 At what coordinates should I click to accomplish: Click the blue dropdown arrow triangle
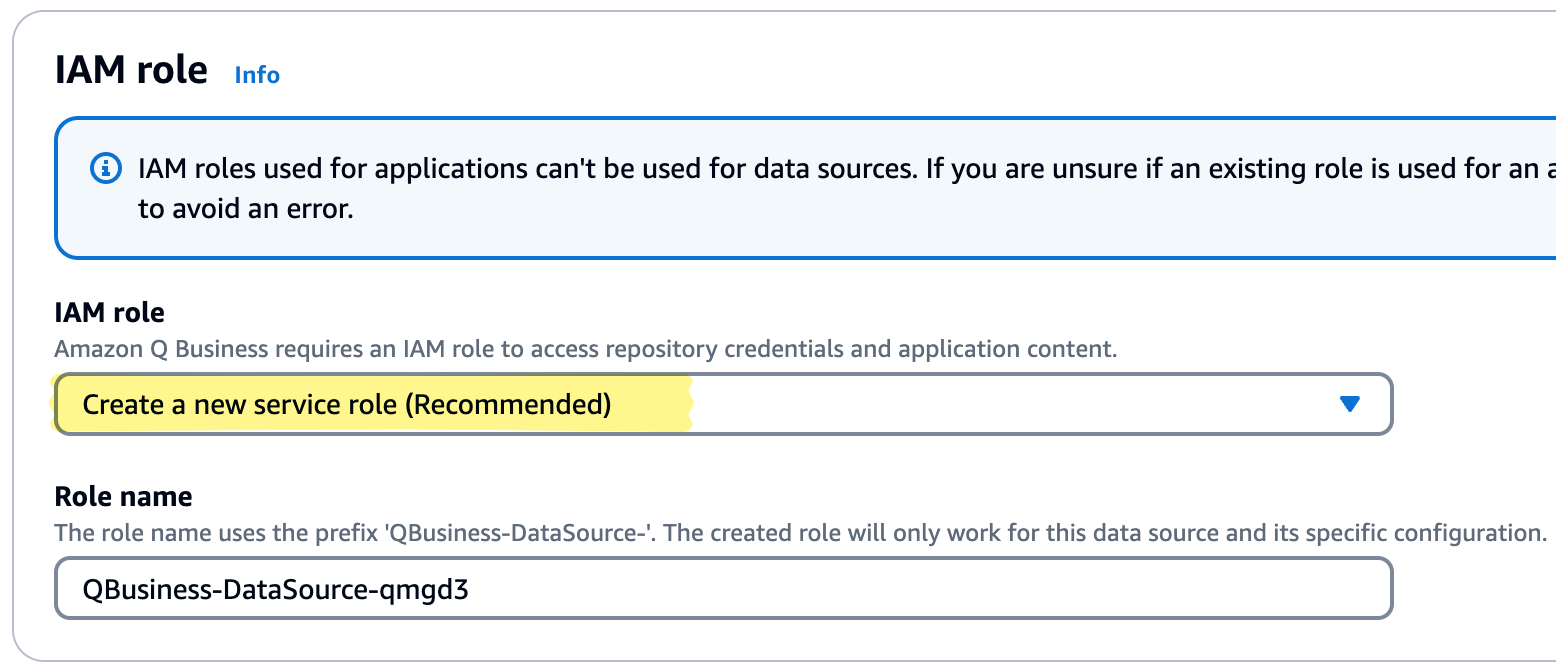(1349, 404)
